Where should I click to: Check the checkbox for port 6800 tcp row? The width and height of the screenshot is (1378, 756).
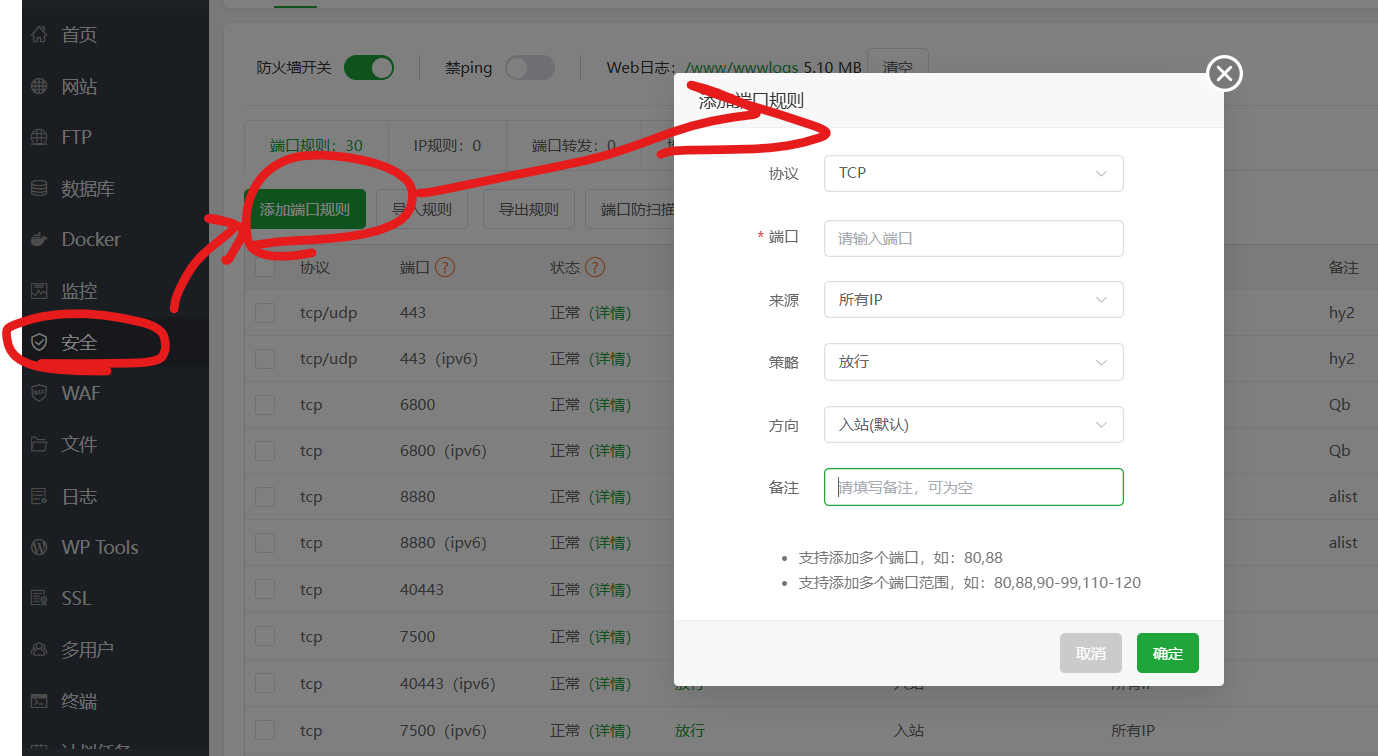[x=265, y=405]
